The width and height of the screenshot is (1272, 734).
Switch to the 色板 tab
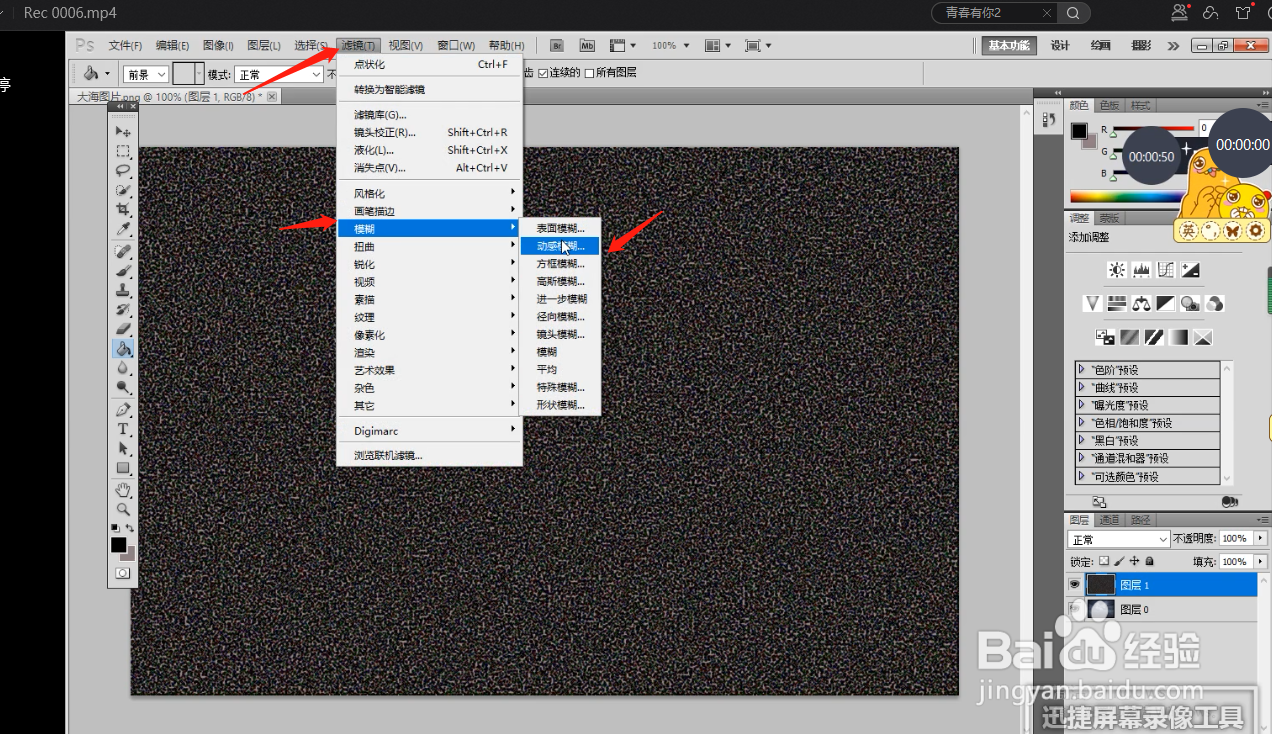point(1109,105)
